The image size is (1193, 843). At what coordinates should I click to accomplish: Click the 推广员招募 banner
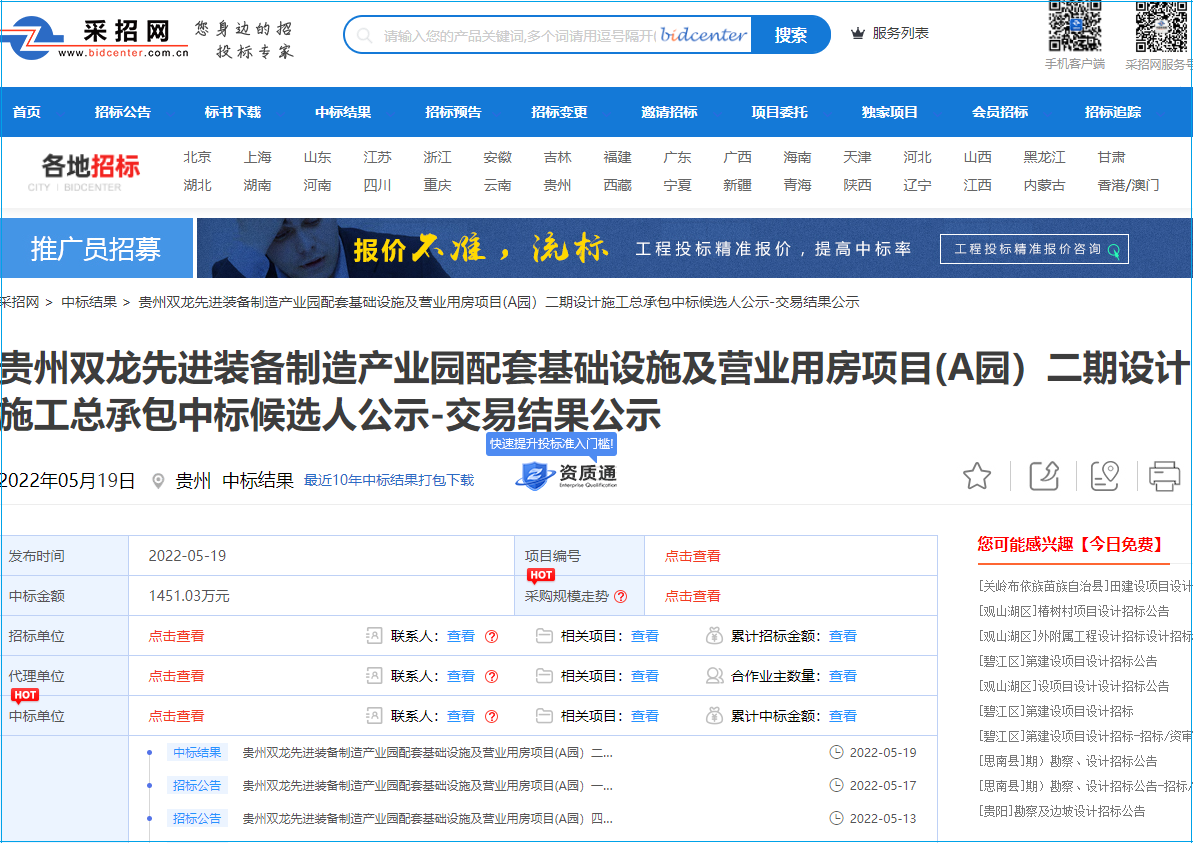pos(96,249)
